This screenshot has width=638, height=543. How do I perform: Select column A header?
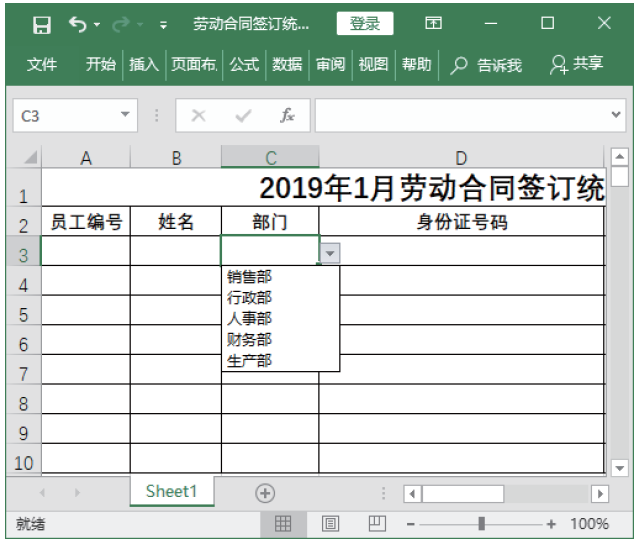[x=85, y=158]
